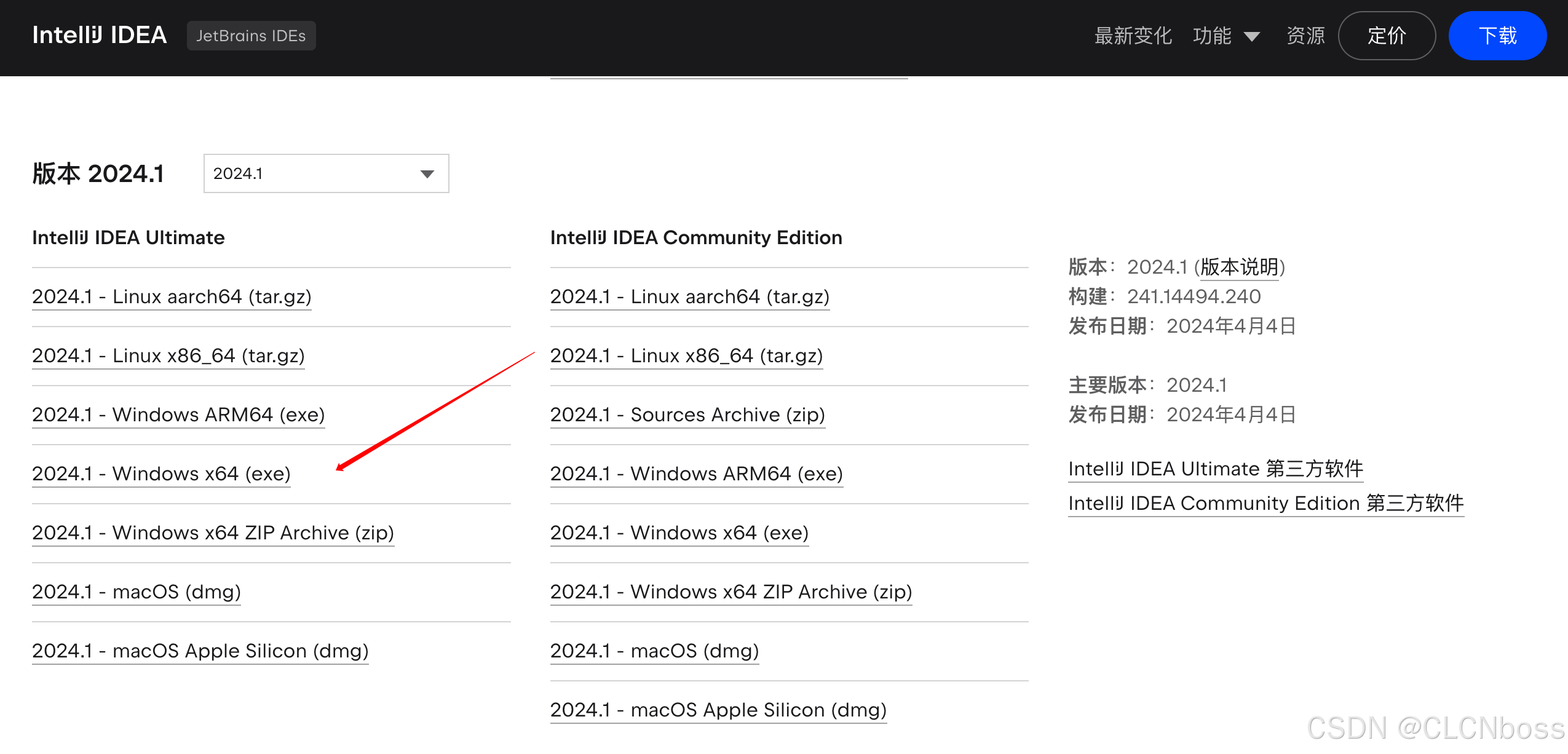1568x754 pixels.
Task: Click the IntelliJ IDEA Ultimate column heading
Action: click(x=129, y=237)
